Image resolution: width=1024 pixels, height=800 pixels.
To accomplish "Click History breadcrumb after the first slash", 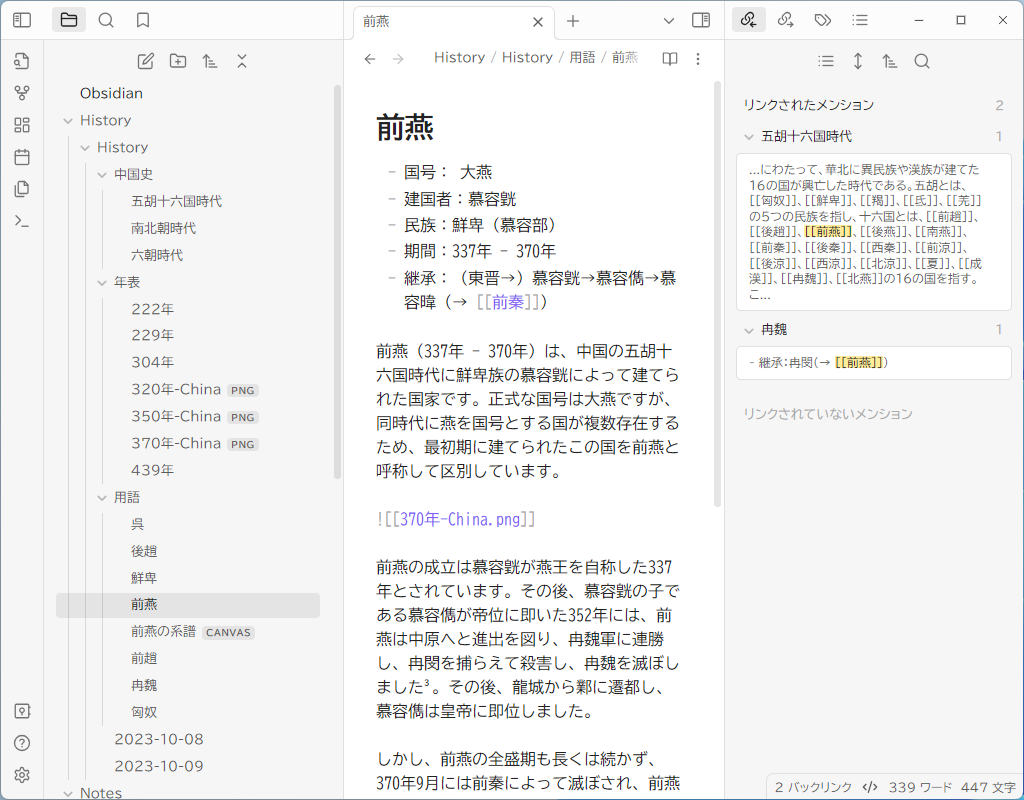I will coord(527,57).
